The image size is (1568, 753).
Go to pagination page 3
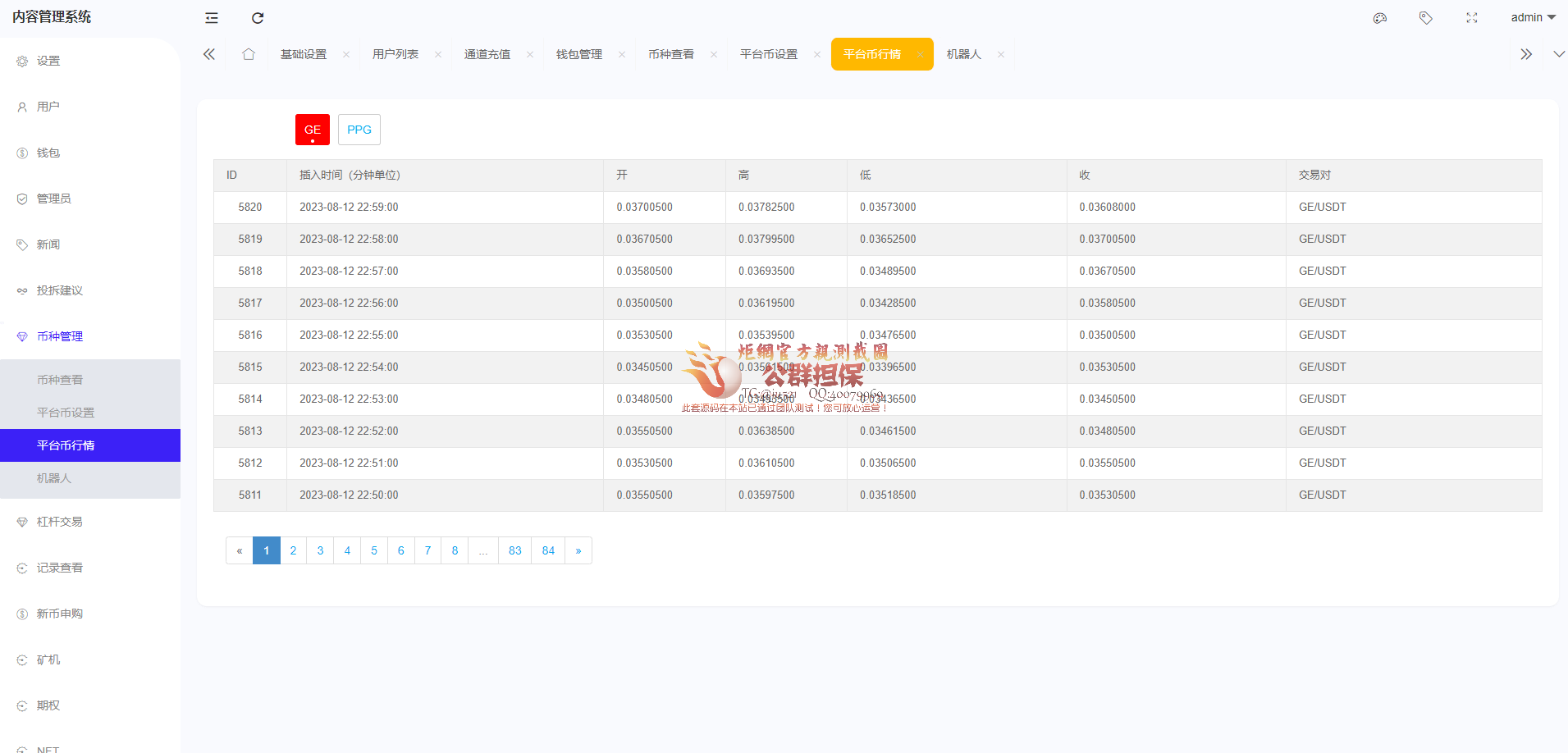(320, 550)
